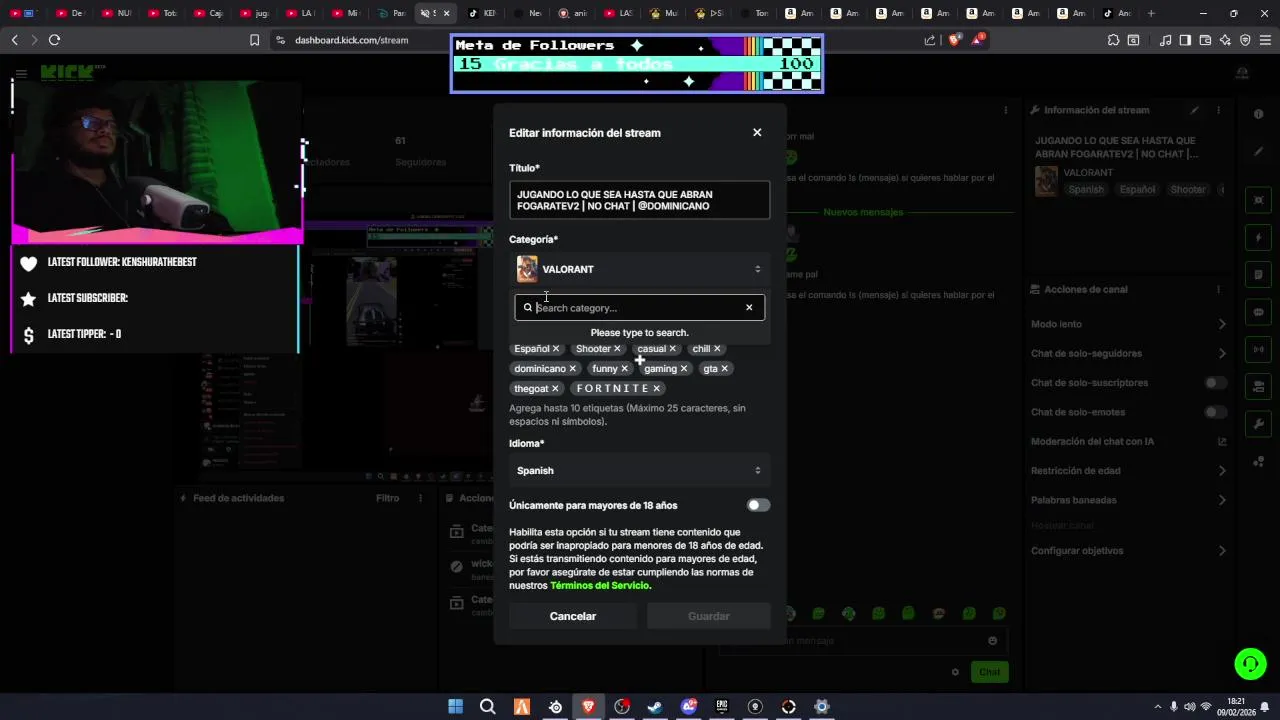
Task: Switch to the first YouTube De tab
Action: (71, 13)
